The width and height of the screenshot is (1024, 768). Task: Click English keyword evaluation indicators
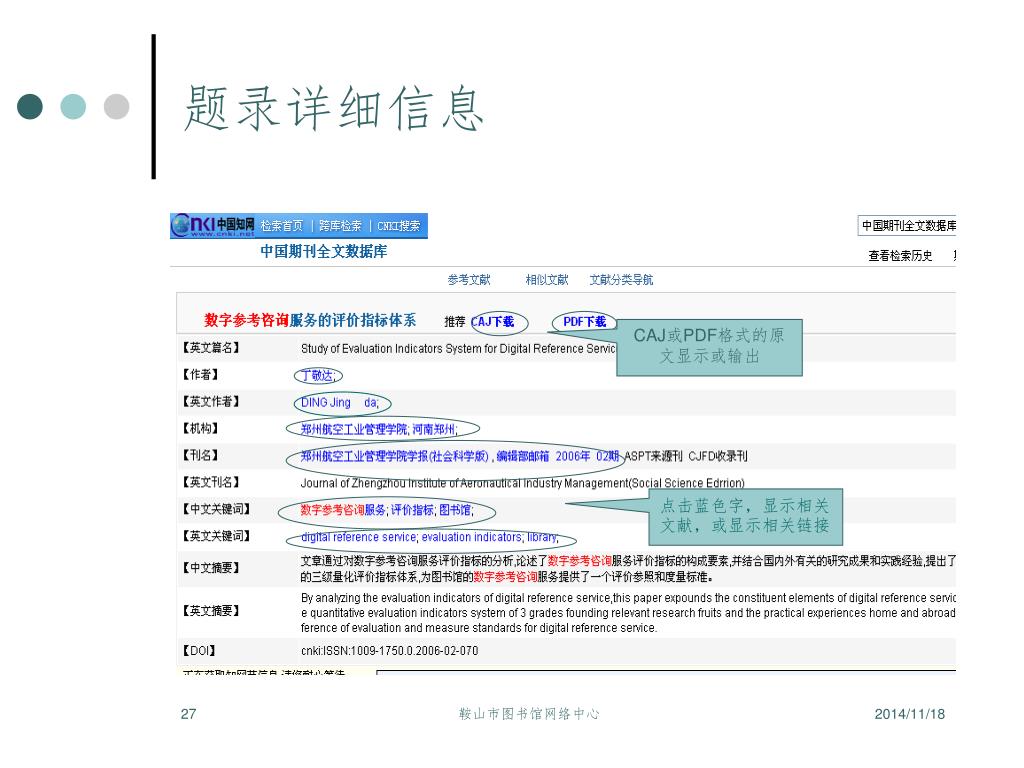(x=472, y=537)
